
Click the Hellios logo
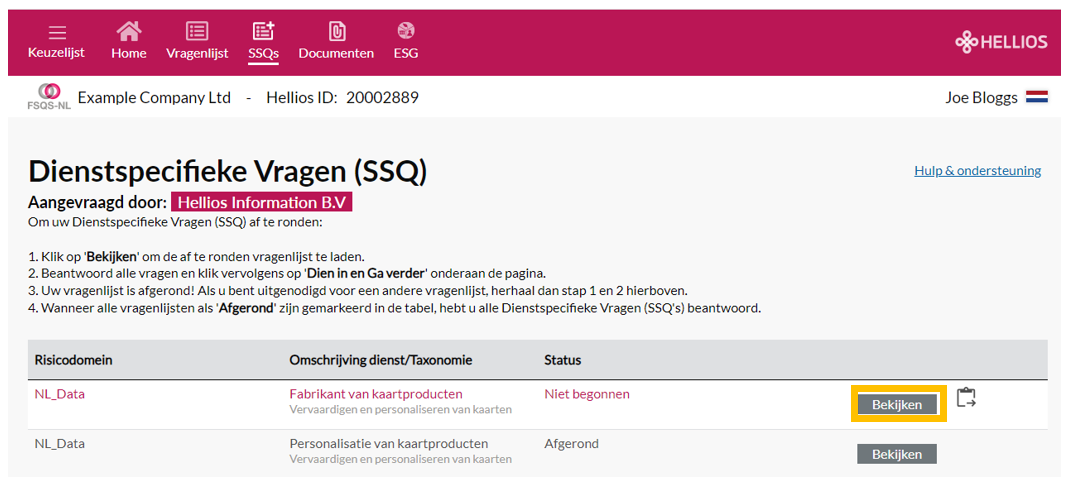click(1001, 42)
